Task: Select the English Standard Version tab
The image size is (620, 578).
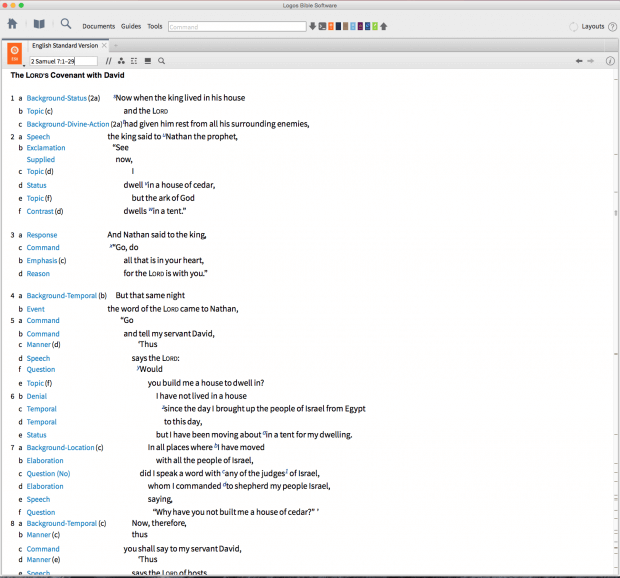Action: coord(64,45)
